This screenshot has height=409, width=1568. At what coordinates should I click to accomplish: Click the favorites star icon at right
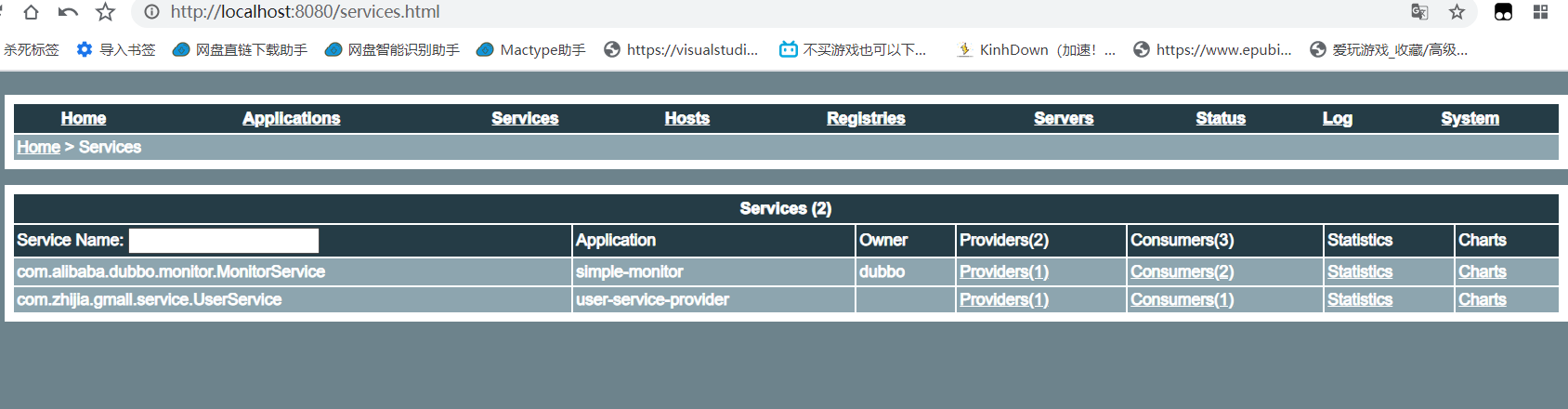pos(1457,12)
